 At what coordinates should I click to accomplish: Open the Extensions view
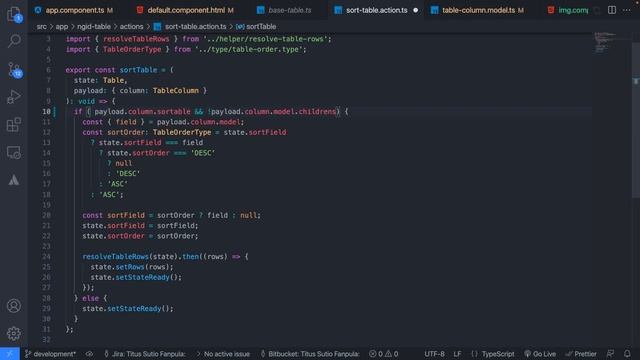tap(14, 124)
